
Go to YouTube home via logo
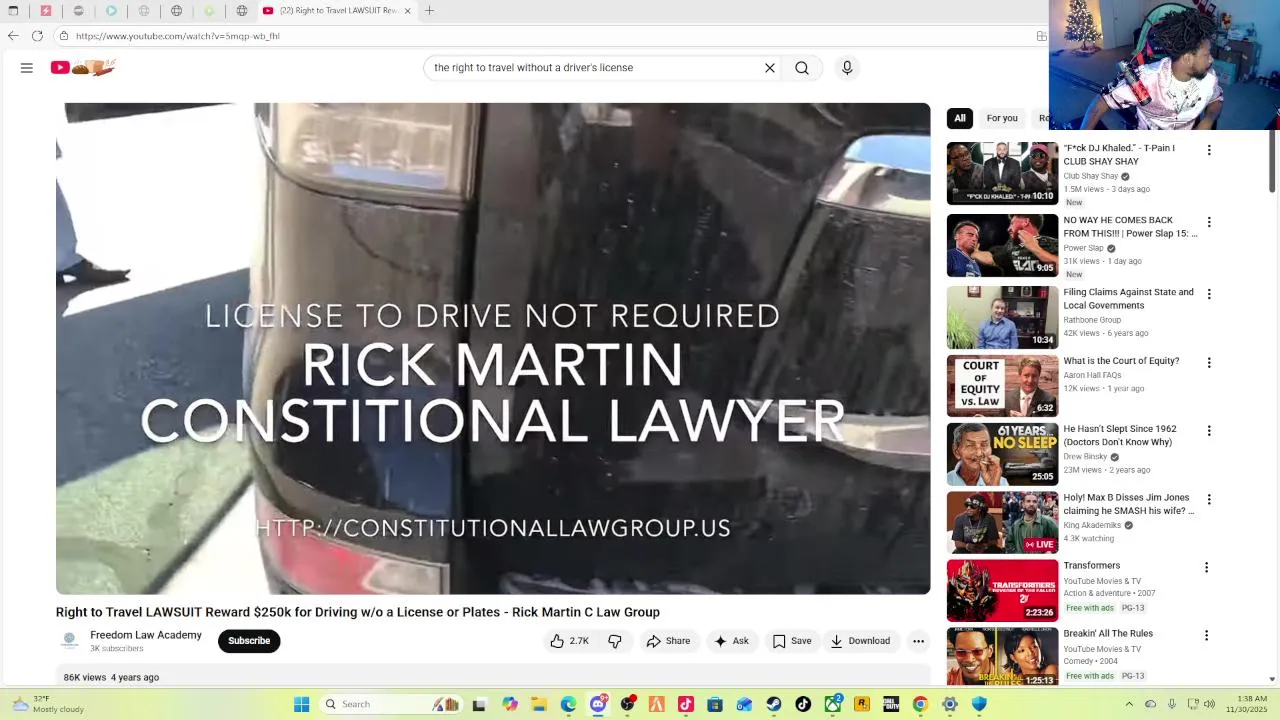(x=84, y=67)
